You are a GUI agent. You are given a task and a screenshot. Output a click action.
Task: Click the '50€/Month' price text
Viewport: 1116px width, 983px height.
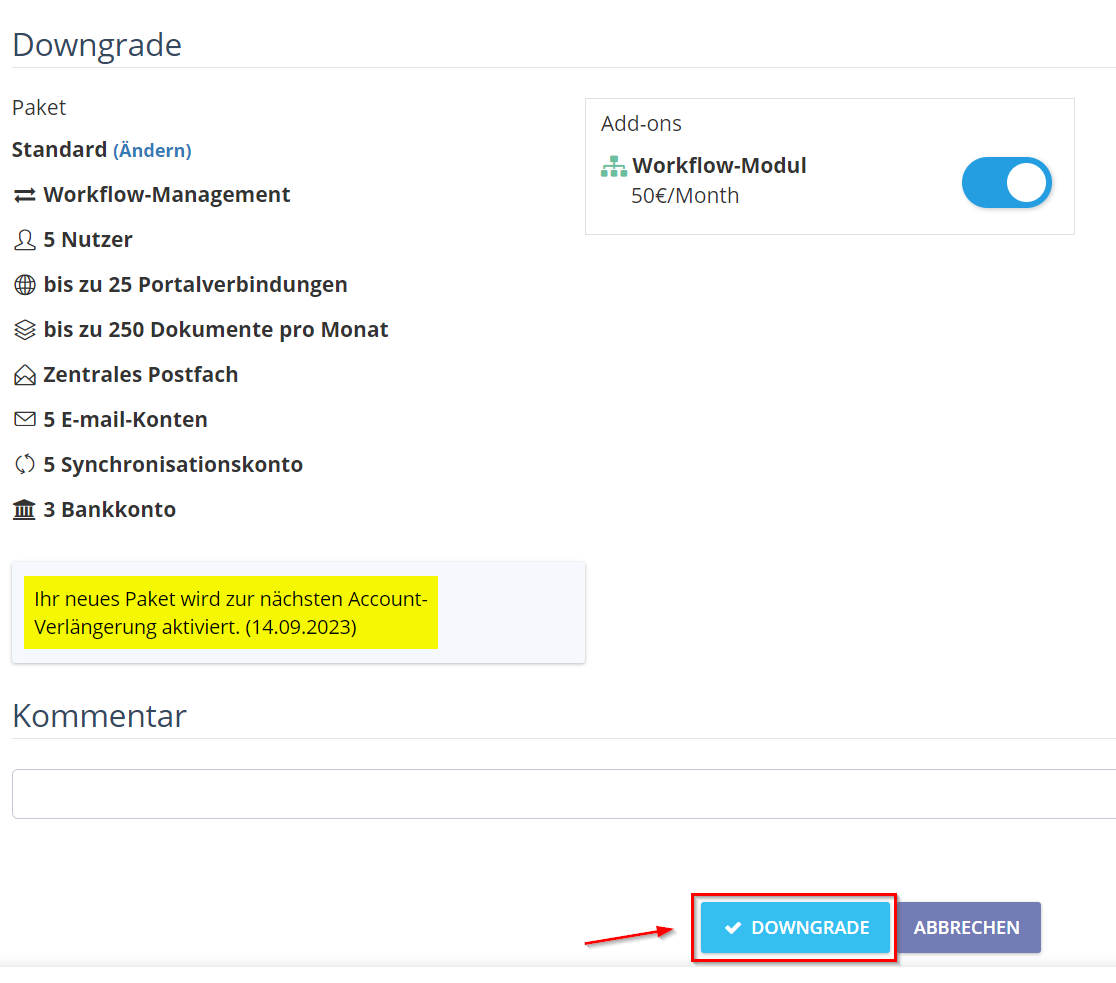point(685,196)
